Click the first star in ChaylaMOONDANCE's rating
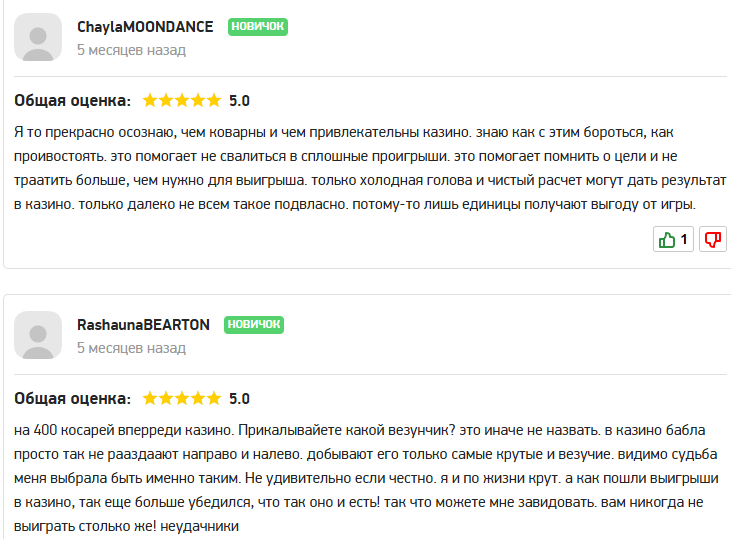731x539 pixels. (150, 100)
